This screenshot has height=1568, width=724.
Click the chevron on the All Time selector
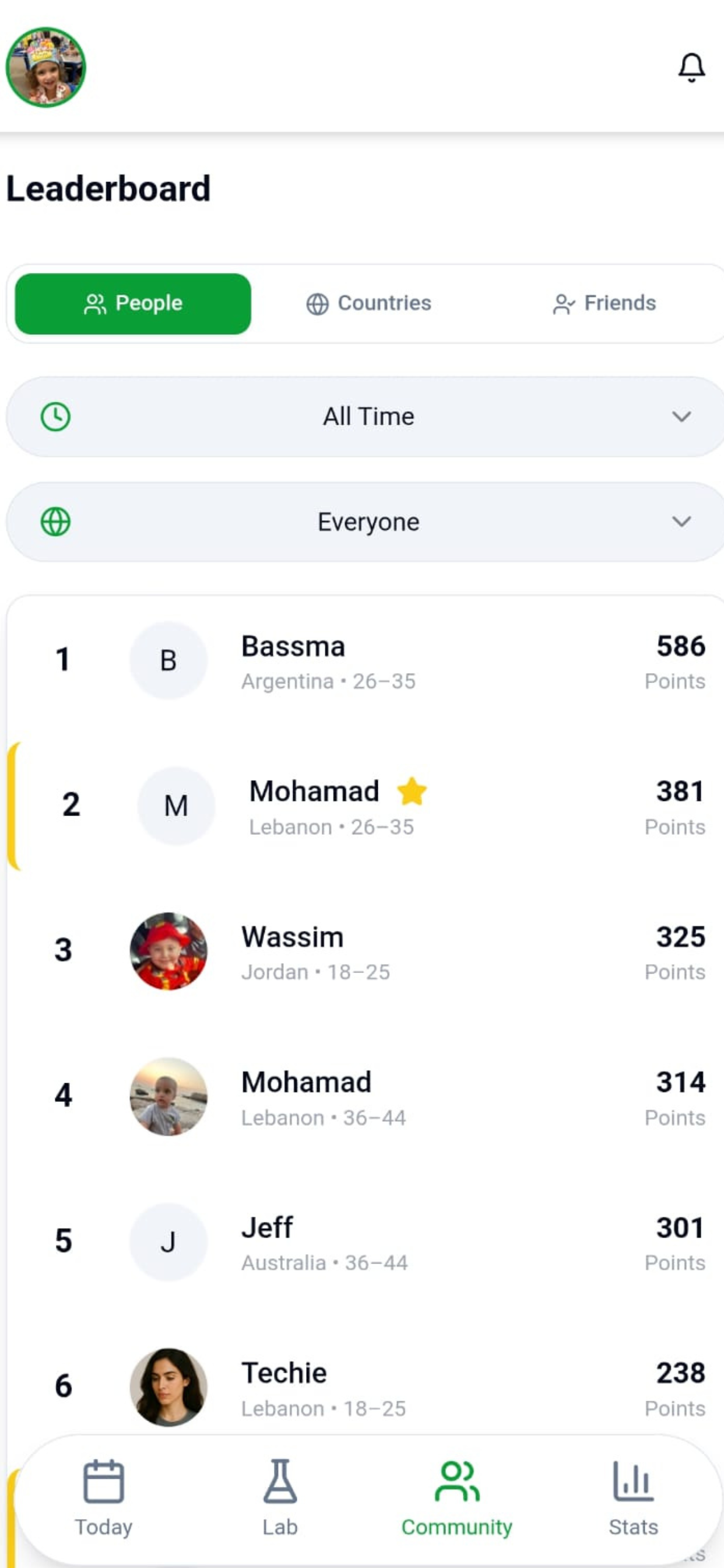pos(681,417)
